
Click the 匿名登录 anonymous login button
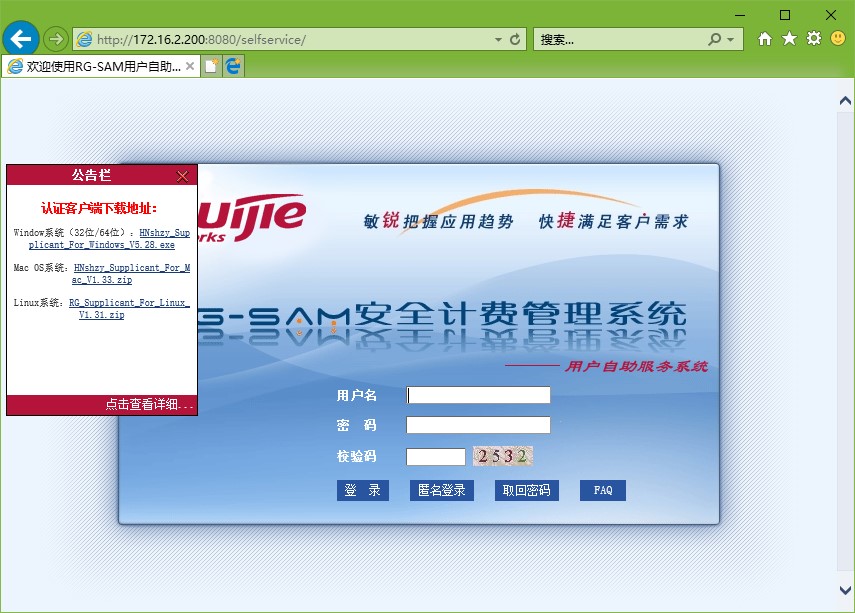[442, 490]
